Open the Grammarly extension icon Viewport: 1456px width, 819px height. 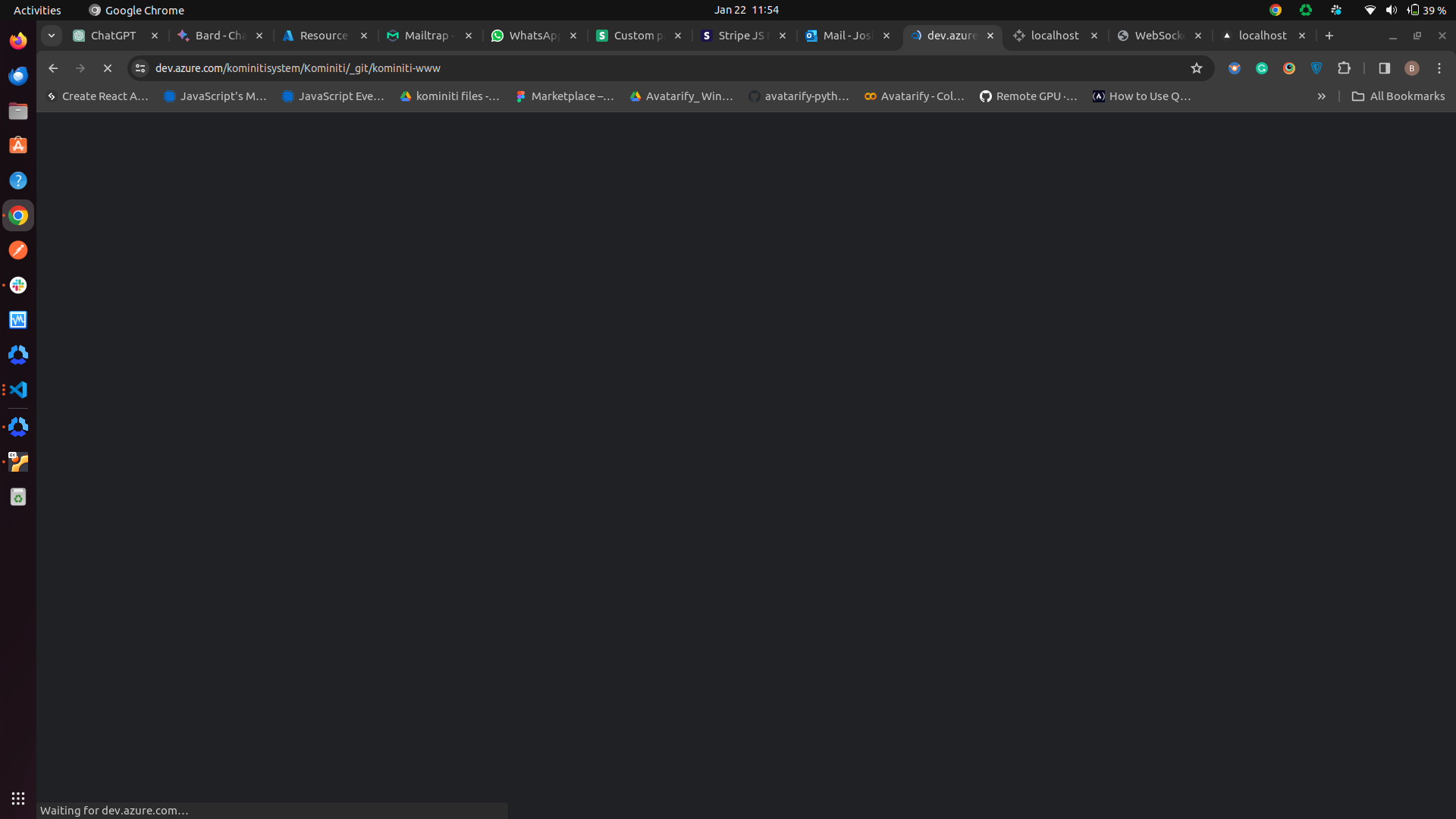click(1262, 68)
